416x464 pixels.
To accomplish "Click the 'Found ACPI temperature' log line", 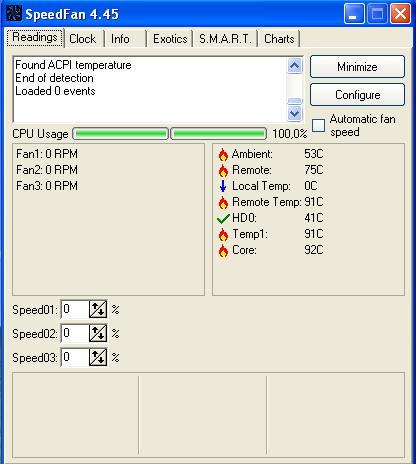I will pyautogui.click(x=73, y=65).
